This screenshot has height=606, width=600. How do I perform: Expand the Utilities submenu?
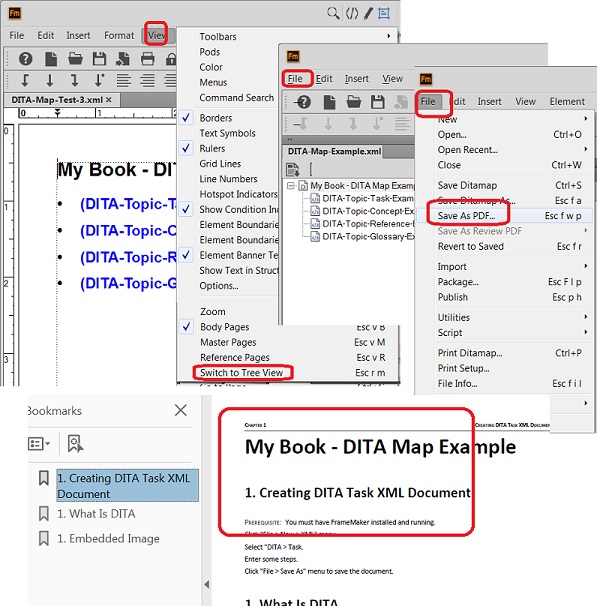tap(586, 317)
